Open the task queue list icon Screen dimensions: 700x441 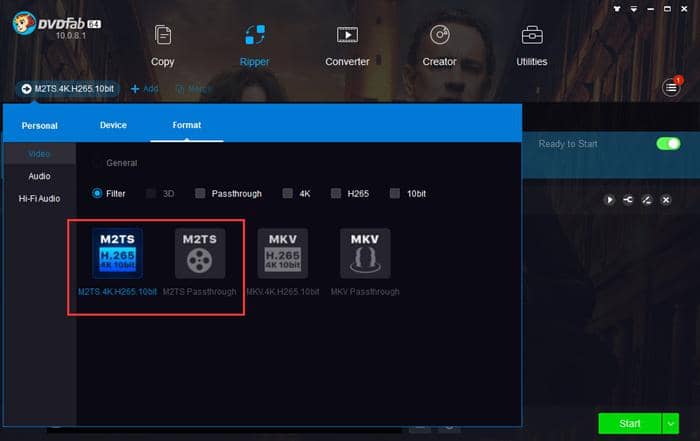point(671,87)
